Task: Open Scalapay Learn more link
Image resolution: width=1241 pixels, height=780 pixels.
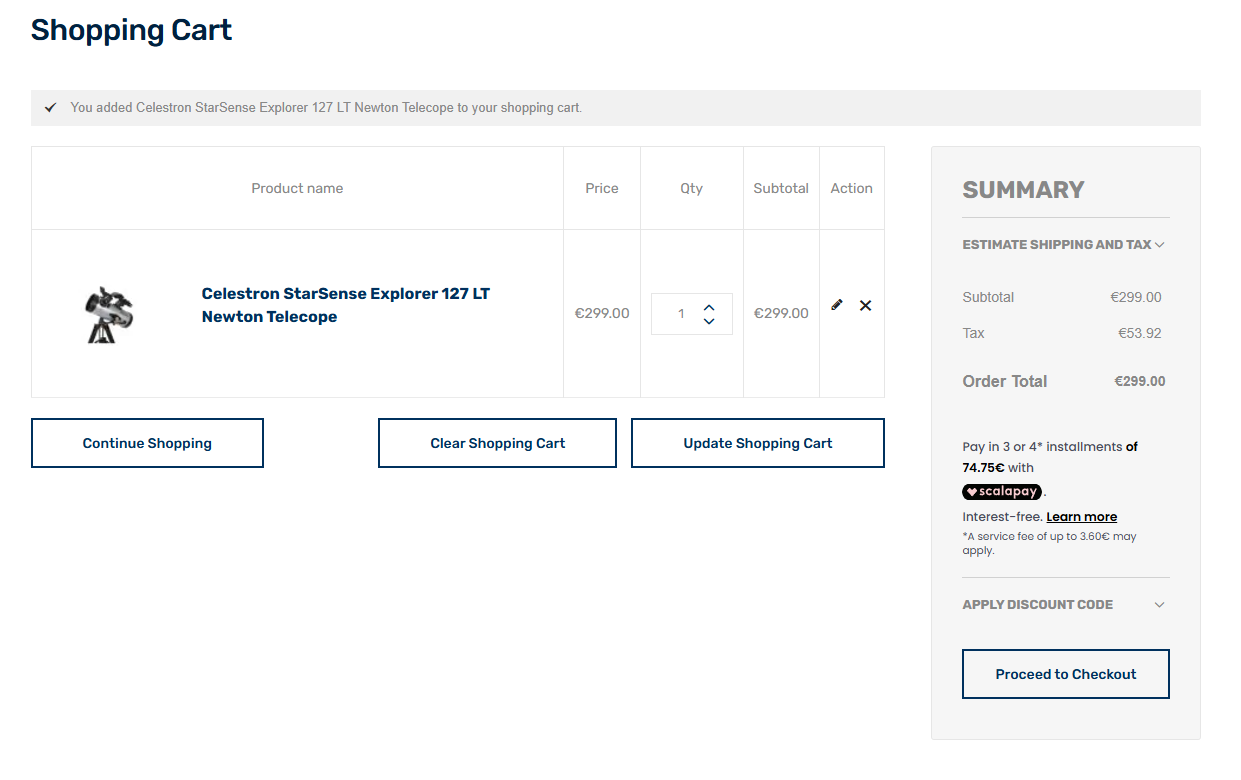Action: 1081,517
